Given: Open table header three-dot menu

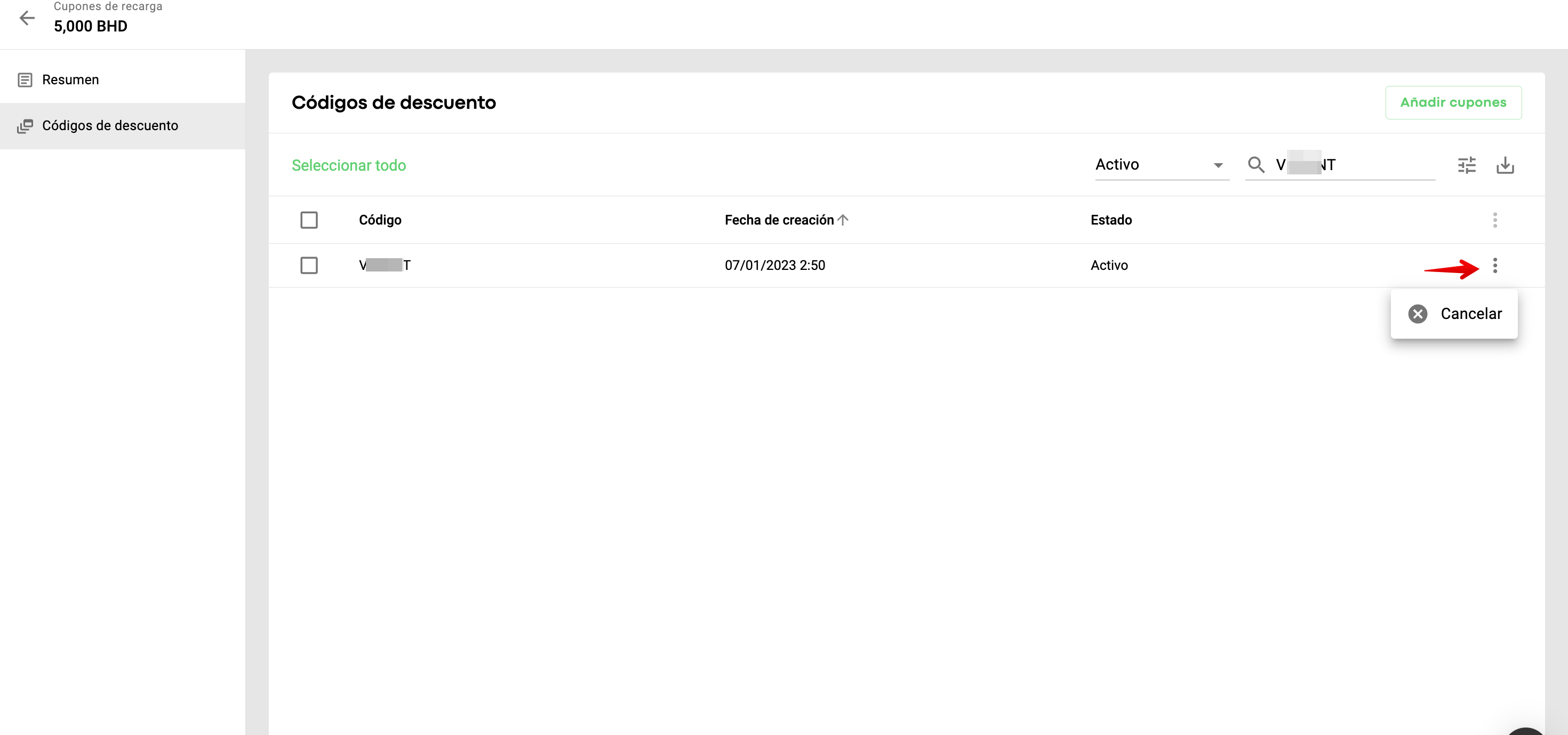Looking at the screenshot, I should 1494,220.
